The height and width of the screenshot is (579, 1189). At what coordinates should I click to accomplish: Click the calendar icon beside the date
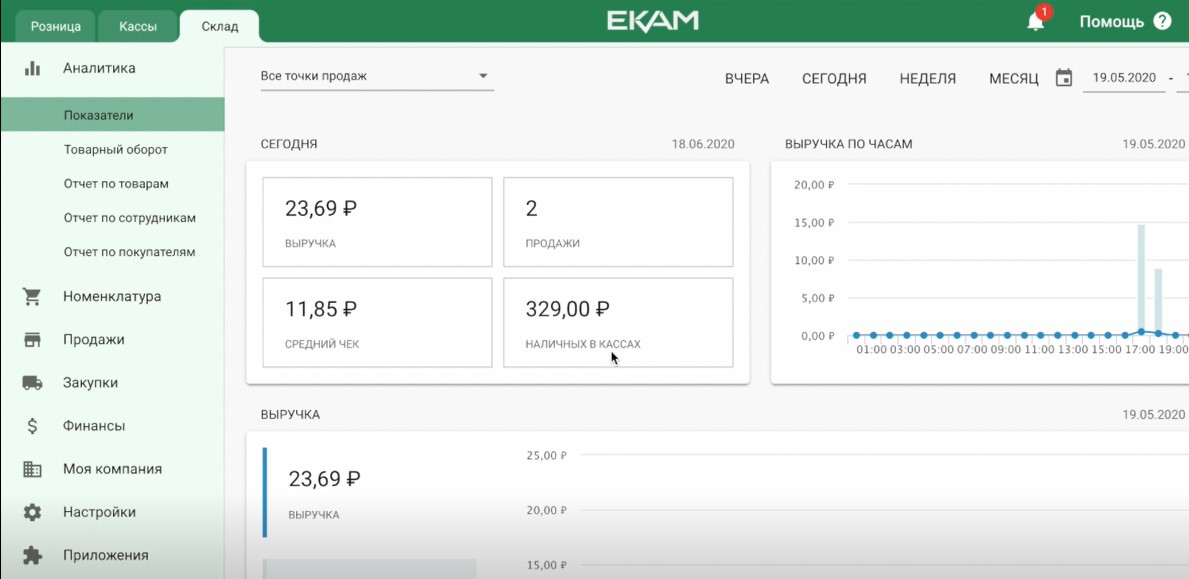click(x=1064, y=78)
